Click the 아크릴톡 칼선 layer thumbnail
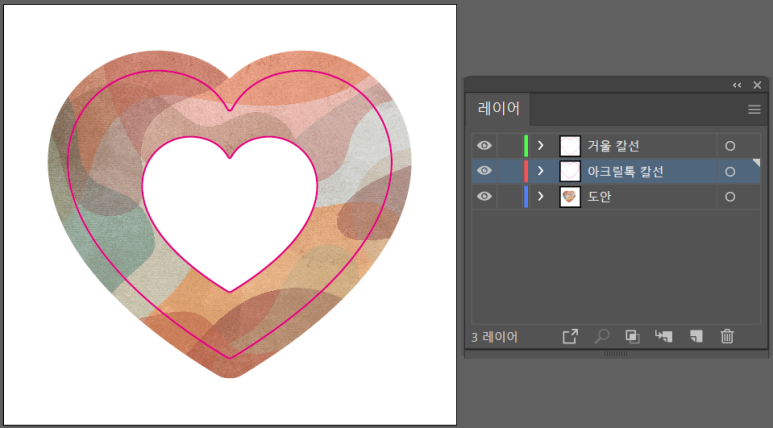 (x=570, y=171)
